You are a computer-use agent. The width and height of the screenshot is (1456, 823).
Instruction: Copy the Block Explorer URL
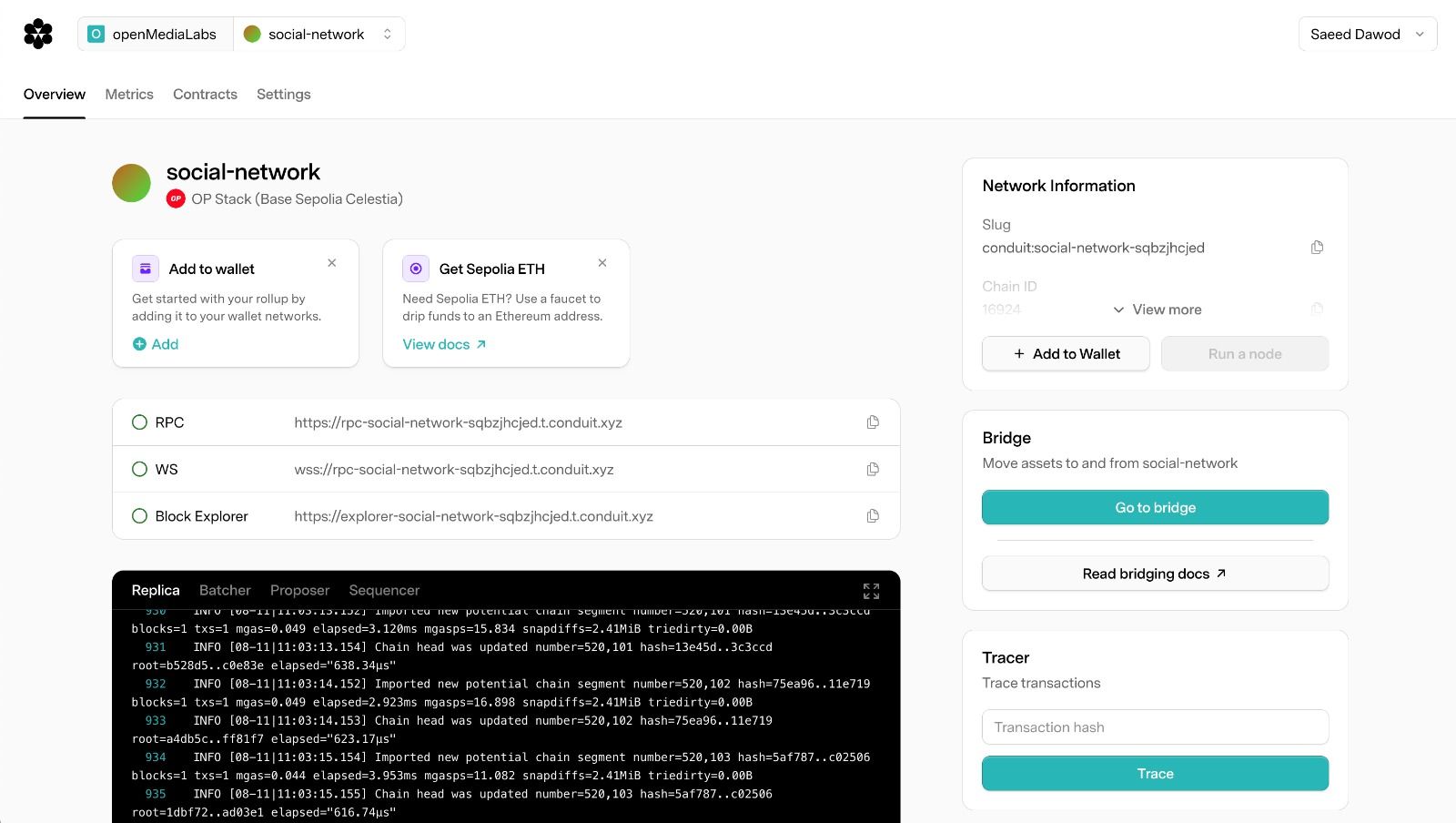pos(873,516)
